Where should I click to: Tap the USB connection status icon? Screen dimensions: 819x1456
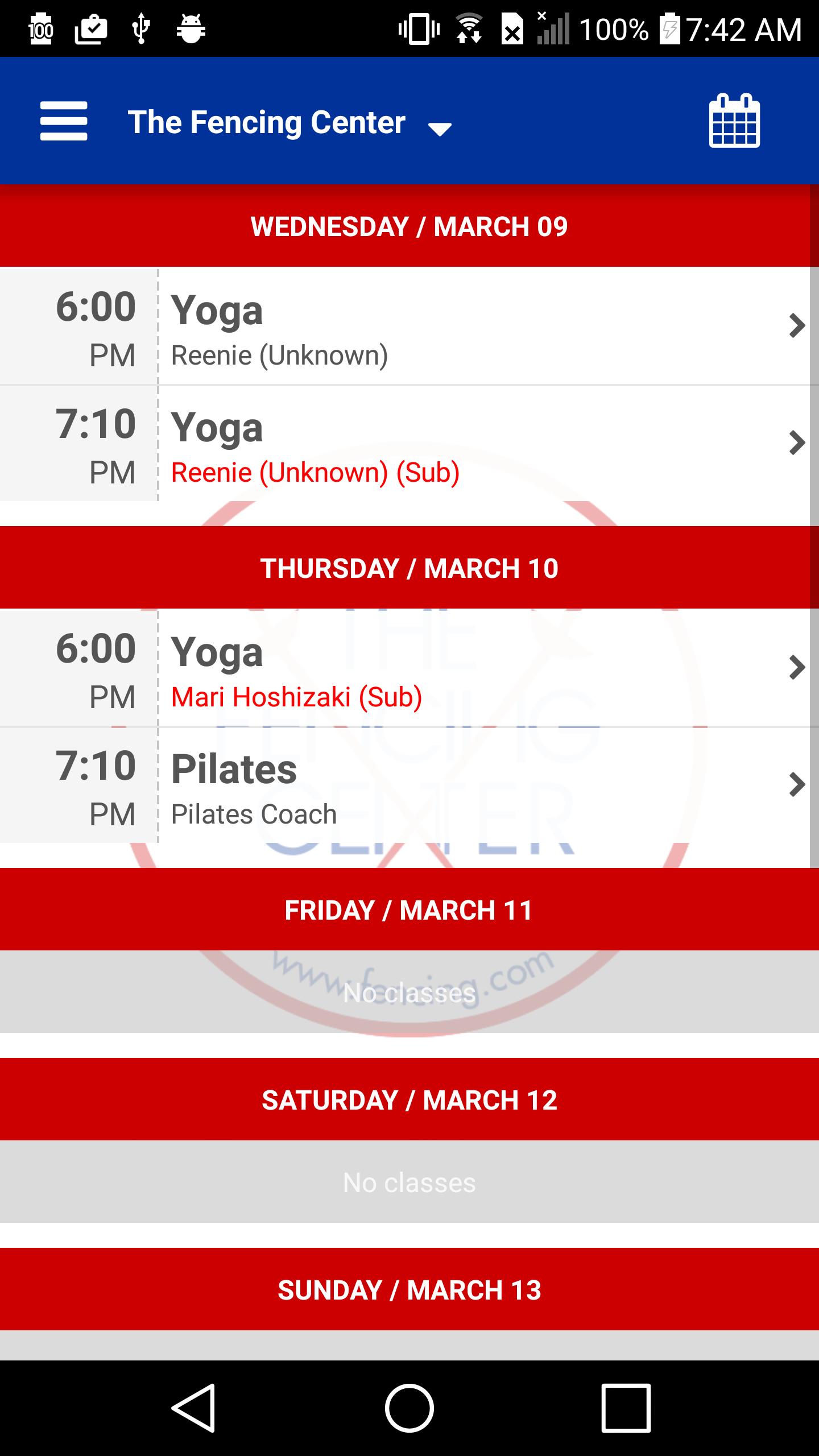point(141,28)
